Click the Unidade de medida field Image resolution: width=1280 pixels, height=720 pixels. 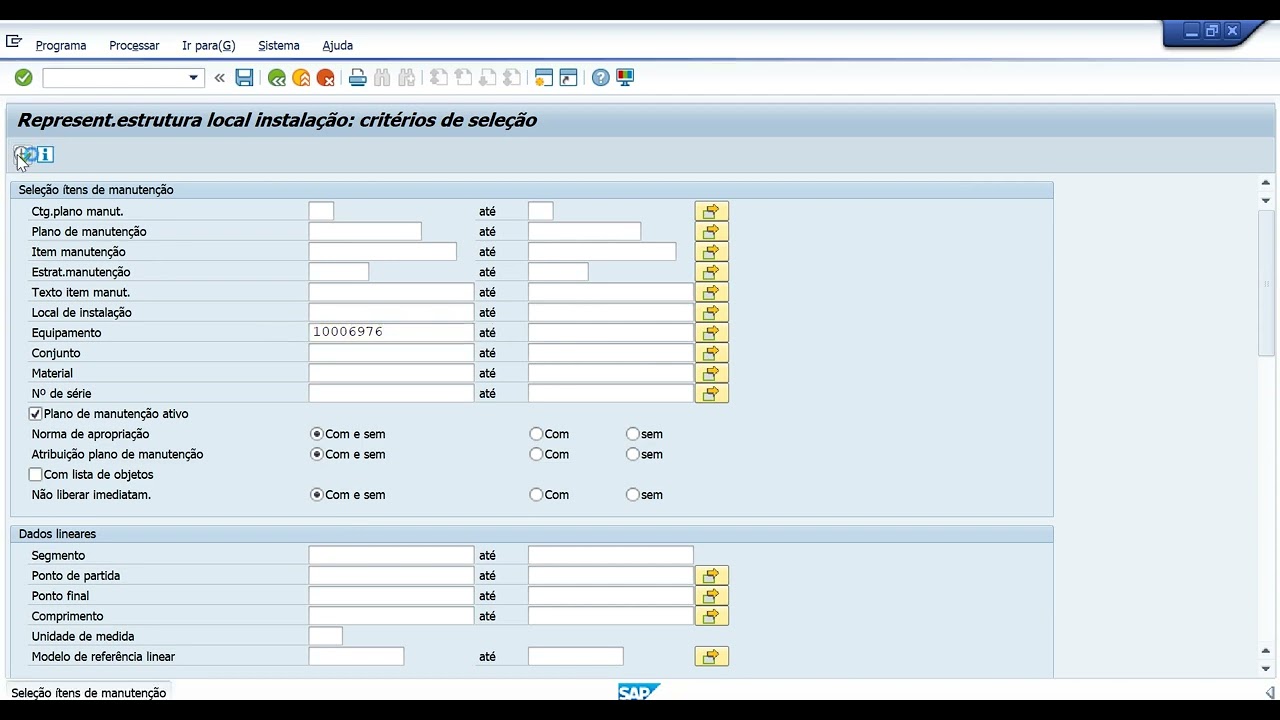[x=326, y=636]
